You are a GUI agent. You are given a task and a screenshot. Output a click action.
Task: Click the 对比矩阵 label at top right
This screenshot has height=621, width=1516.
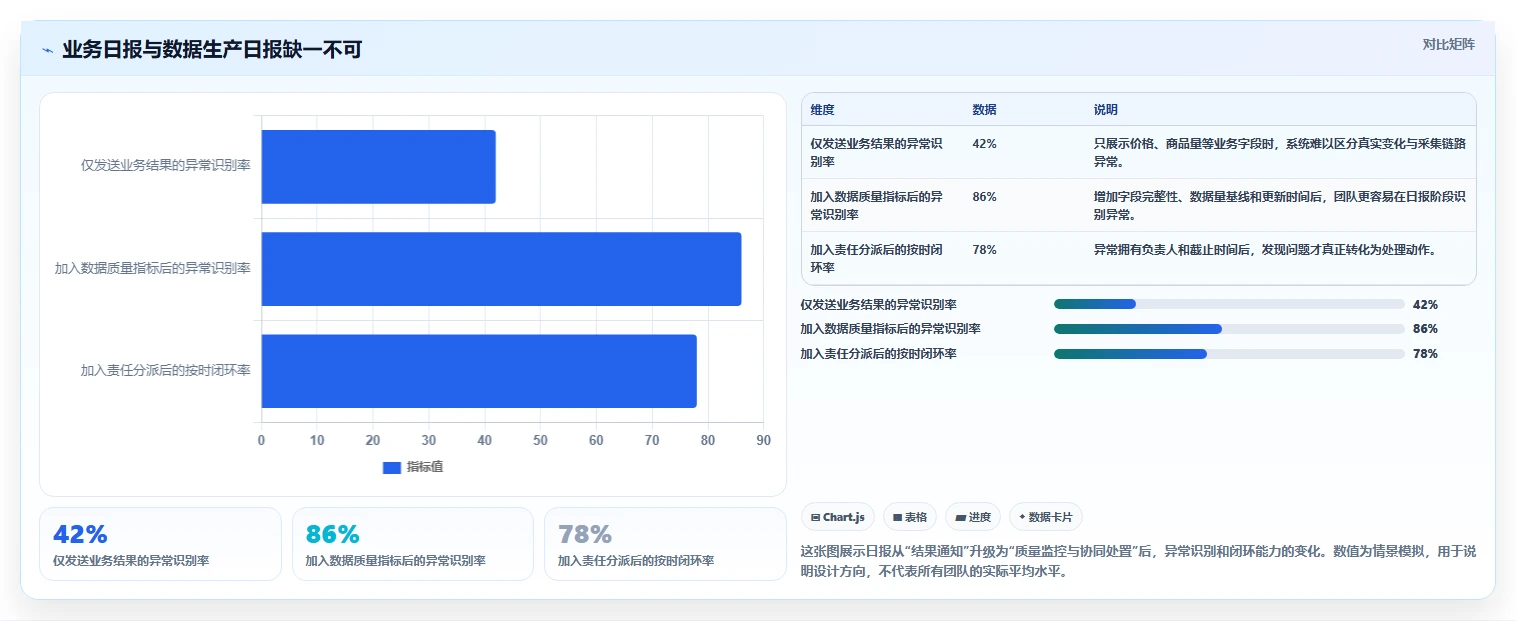click(x=1448, y=44)
